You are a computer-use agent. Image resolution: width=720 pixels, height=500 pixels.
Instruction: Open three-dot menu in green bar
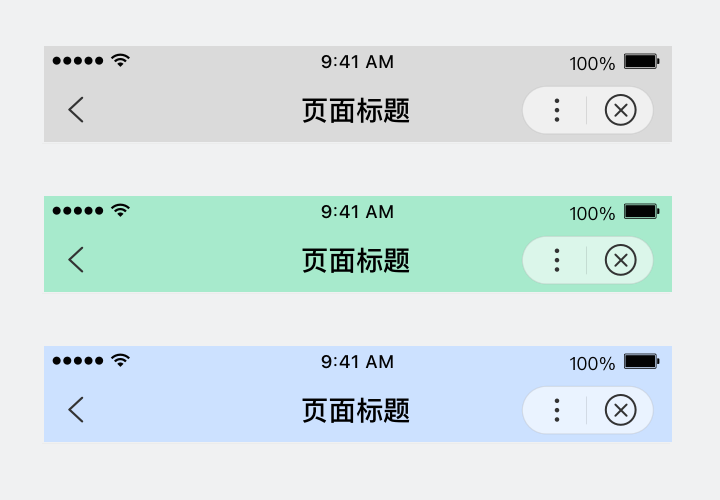[557, 260]
